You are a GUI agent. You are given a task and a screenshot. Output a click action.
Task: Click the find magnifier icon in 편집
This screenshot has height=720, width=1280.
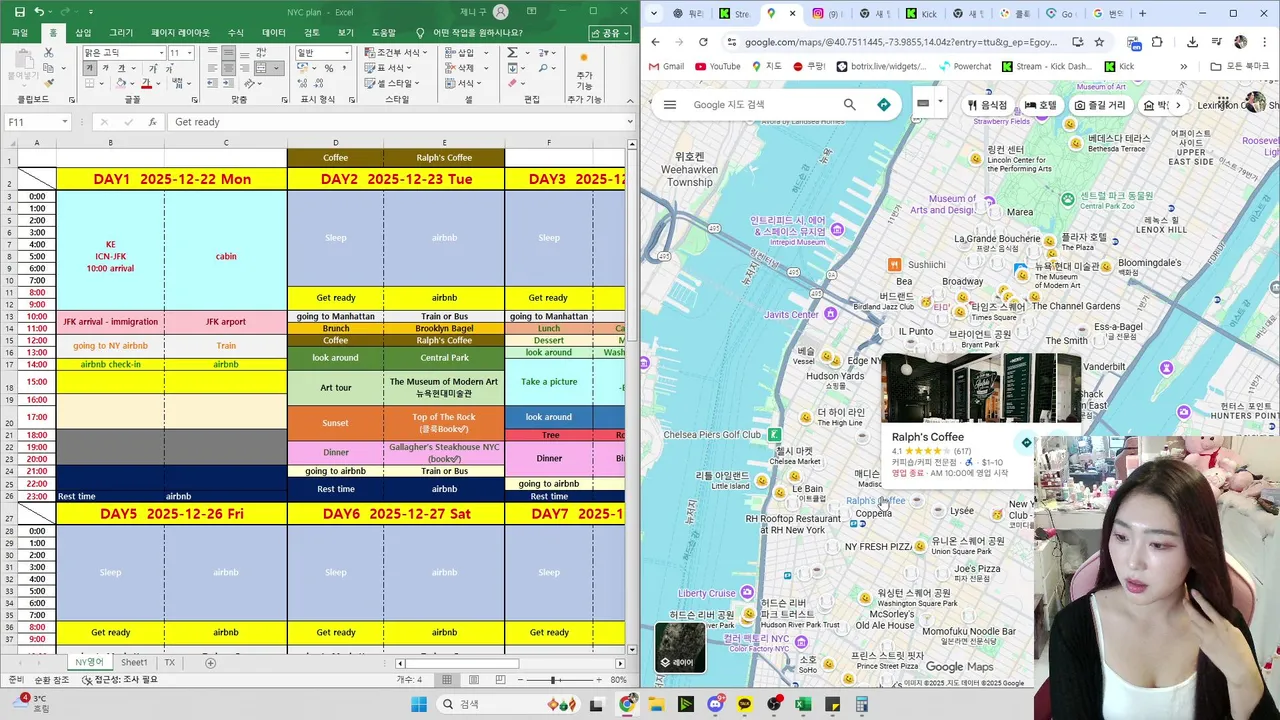click(544, 68)
